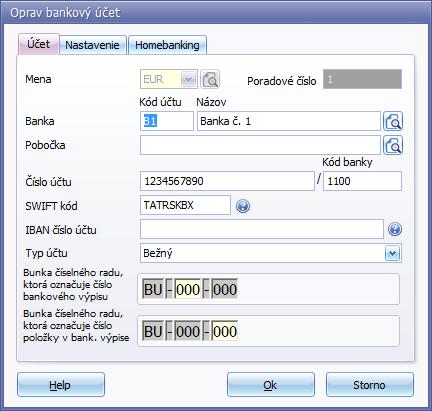This screenshot has height=411, width=432.
Task: Expand the Mena currency dropdown
Action: (x=188, y=79)
